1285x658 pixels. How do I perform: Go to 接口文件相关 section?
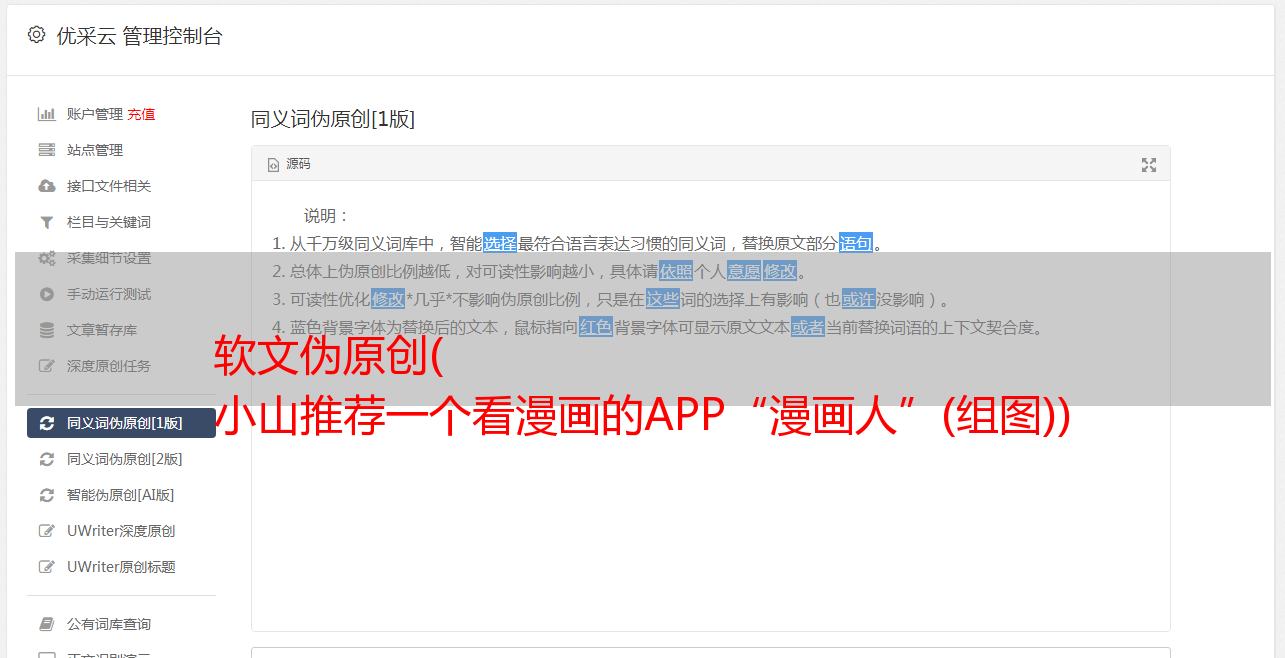[x=109, y=186]
